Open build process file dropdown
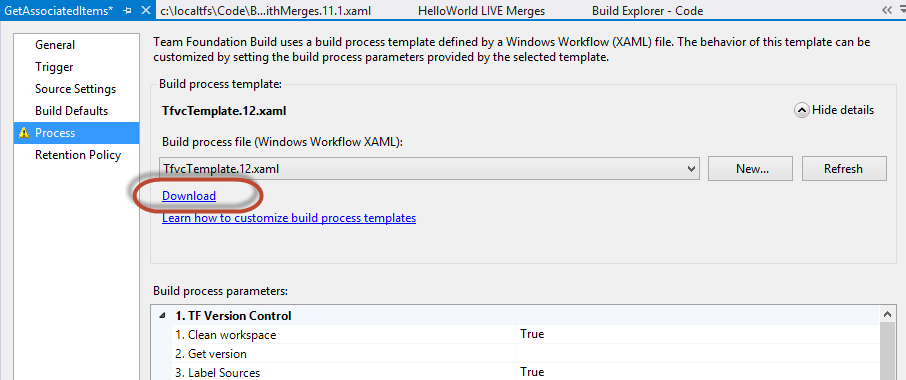906x380 pixels. pyautogui.click(x=691, y=169)
